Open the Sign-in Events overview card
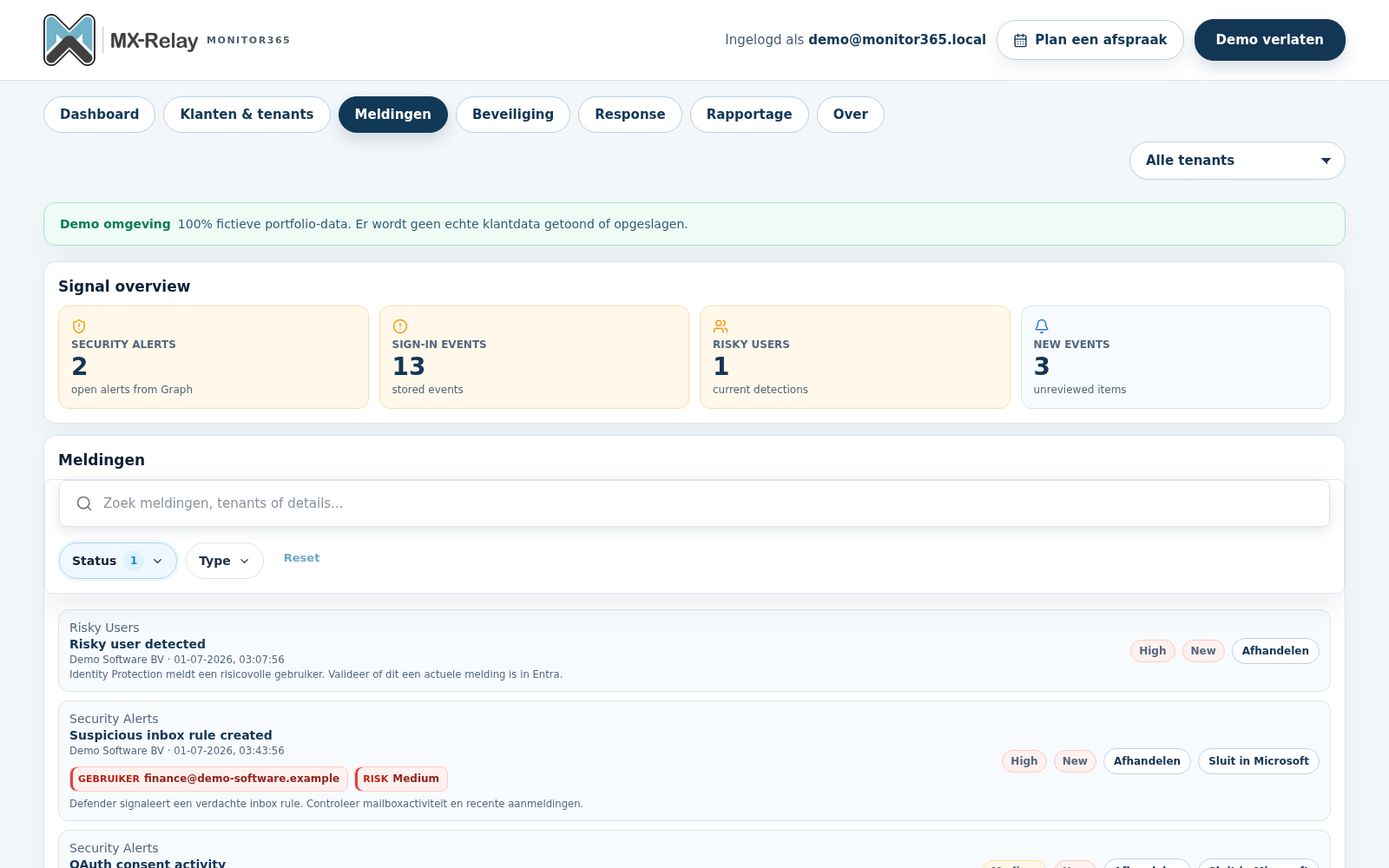The width and height of the screenshot is (1389, 868). coord(534,357)
